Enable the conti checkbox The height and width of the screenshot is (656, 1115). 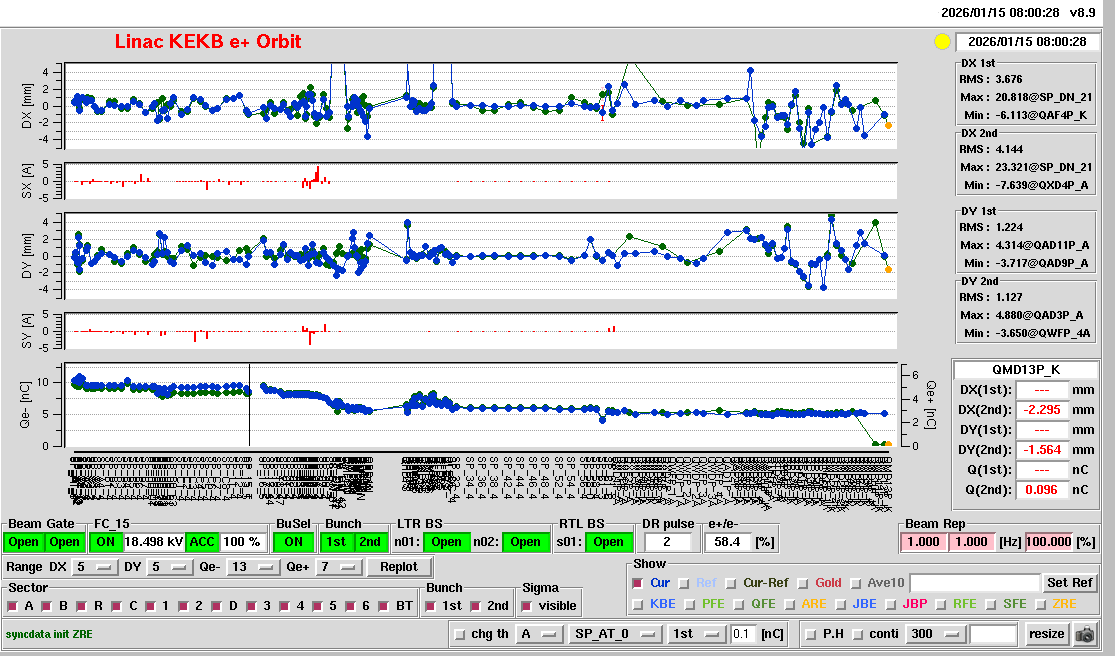point(860,634)
